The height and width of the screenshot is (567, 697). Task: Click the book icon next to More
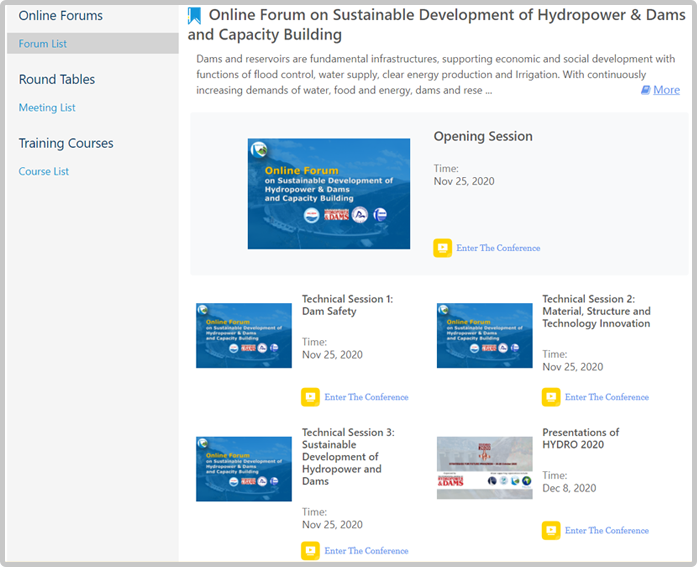click(646, 90)
